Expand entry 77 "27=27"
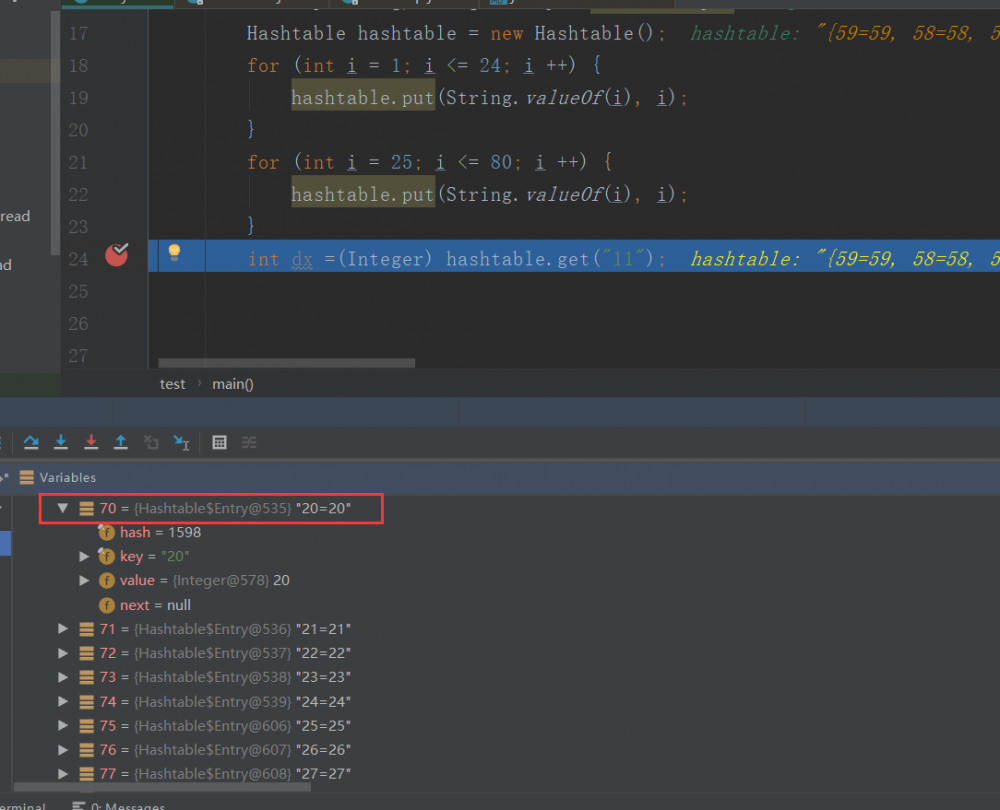This screenshot has width=1000, height=810. point(62,774)
